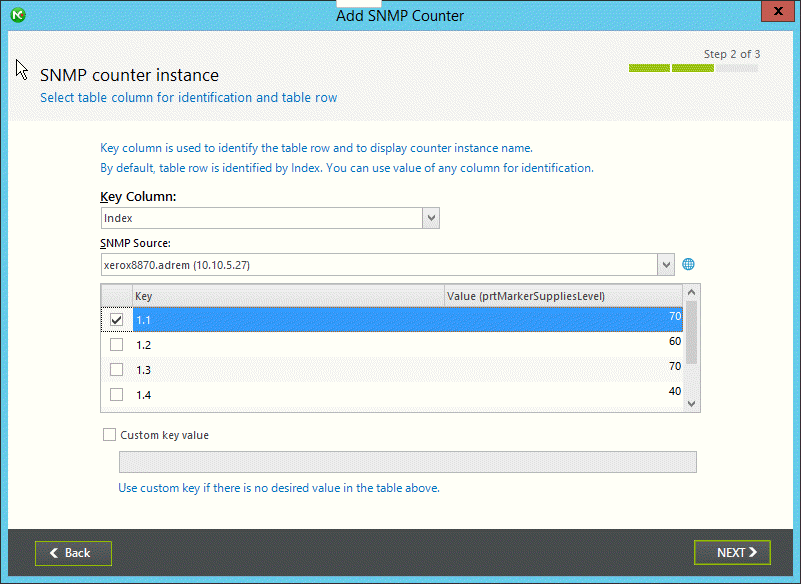Click the Step 2 of 3 progress bar
Image resolution: width=801 pixels, height=584 pixels.
click(x=693, y=68)
